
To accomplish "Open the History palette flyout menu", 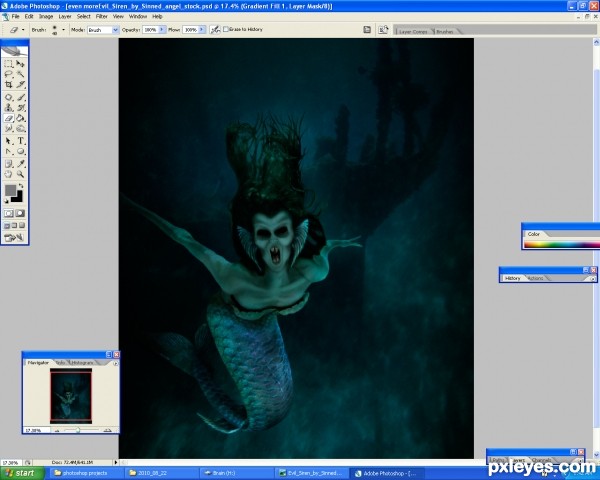I will click(592, 279).
